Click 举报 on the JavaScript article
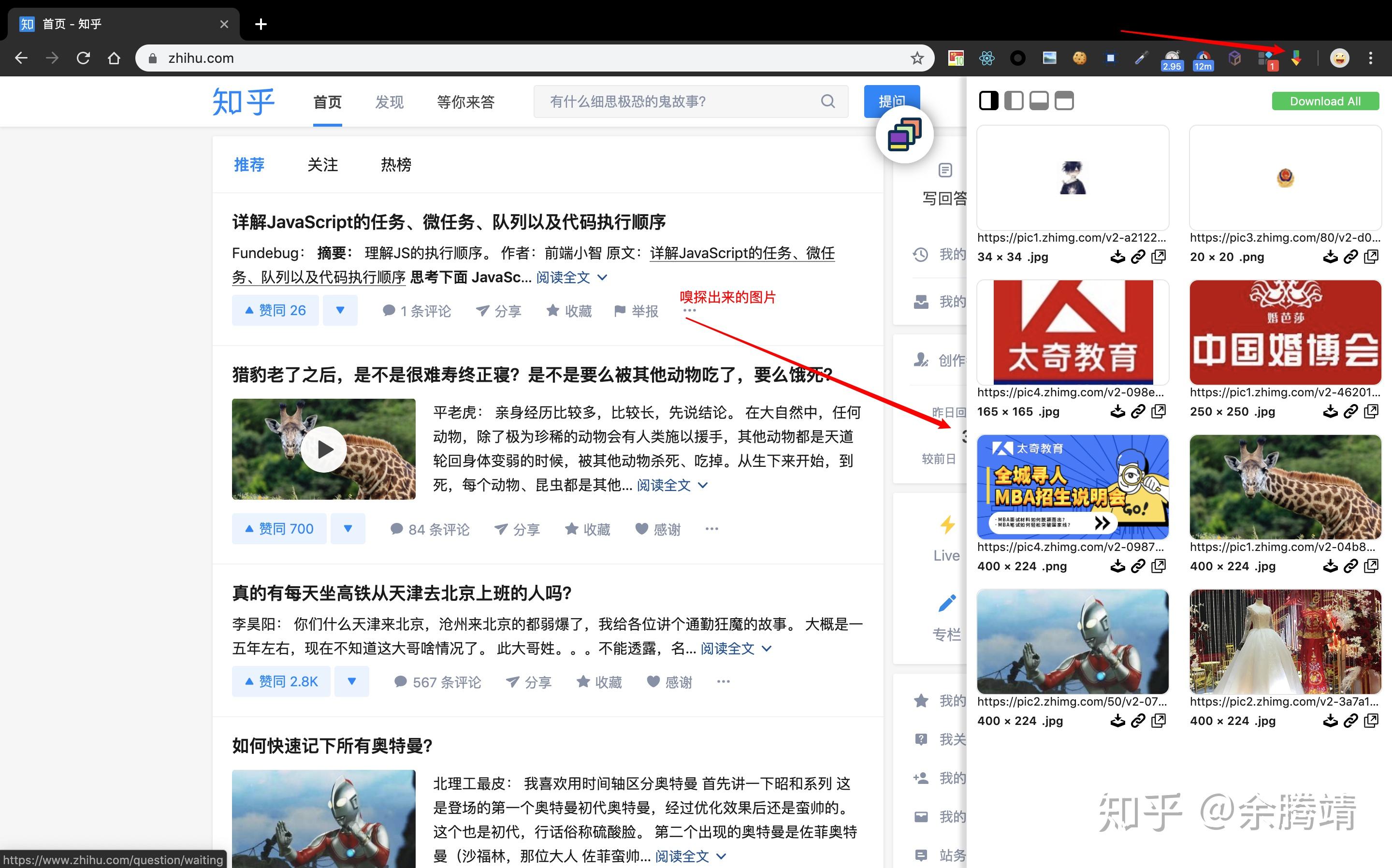 click(x=636, y=311)
